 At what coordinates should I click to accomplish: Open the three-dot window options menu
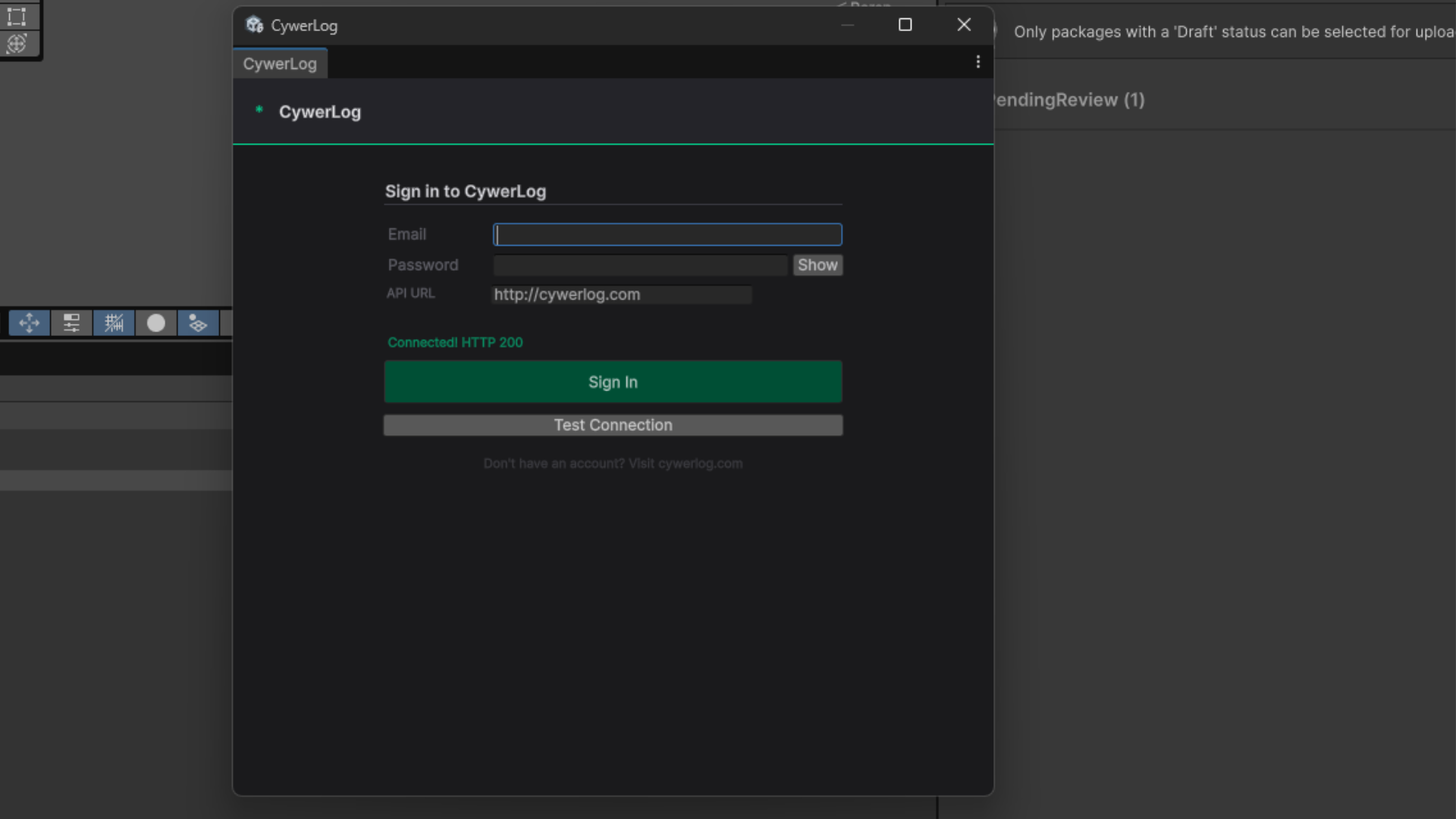(978, 62)
